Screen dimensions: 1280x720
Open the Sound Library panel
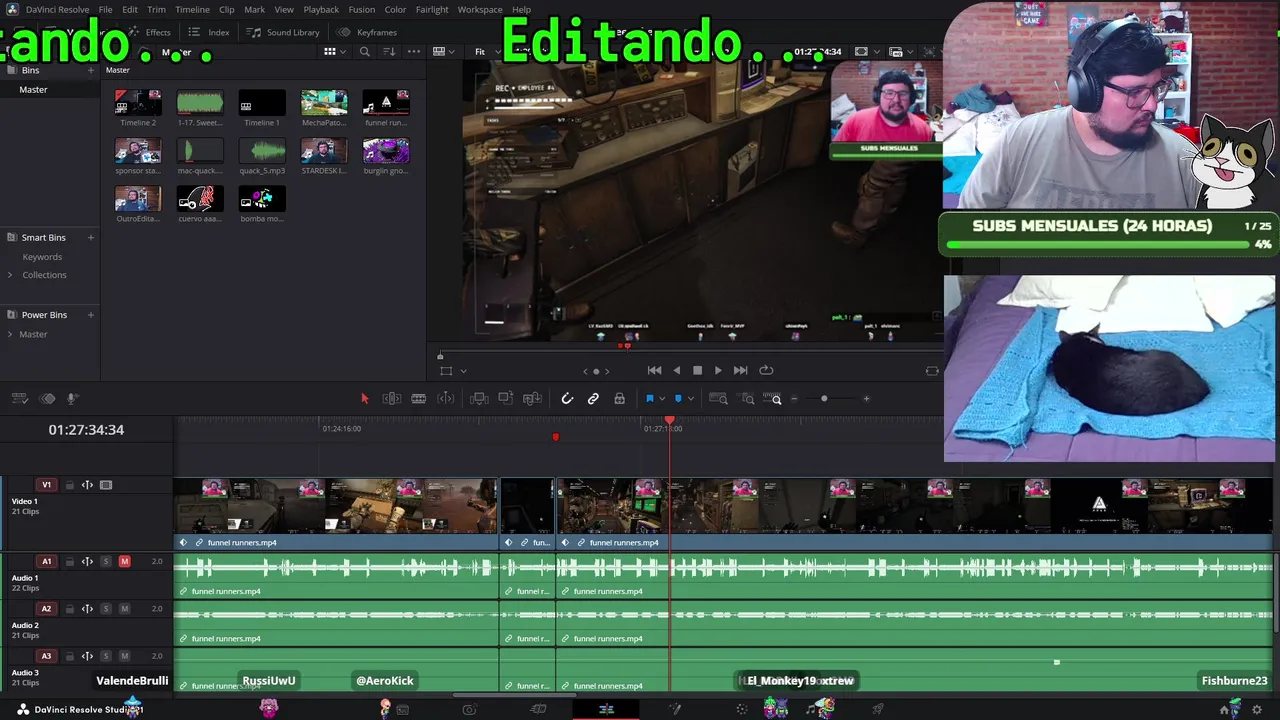coord(283,32)
